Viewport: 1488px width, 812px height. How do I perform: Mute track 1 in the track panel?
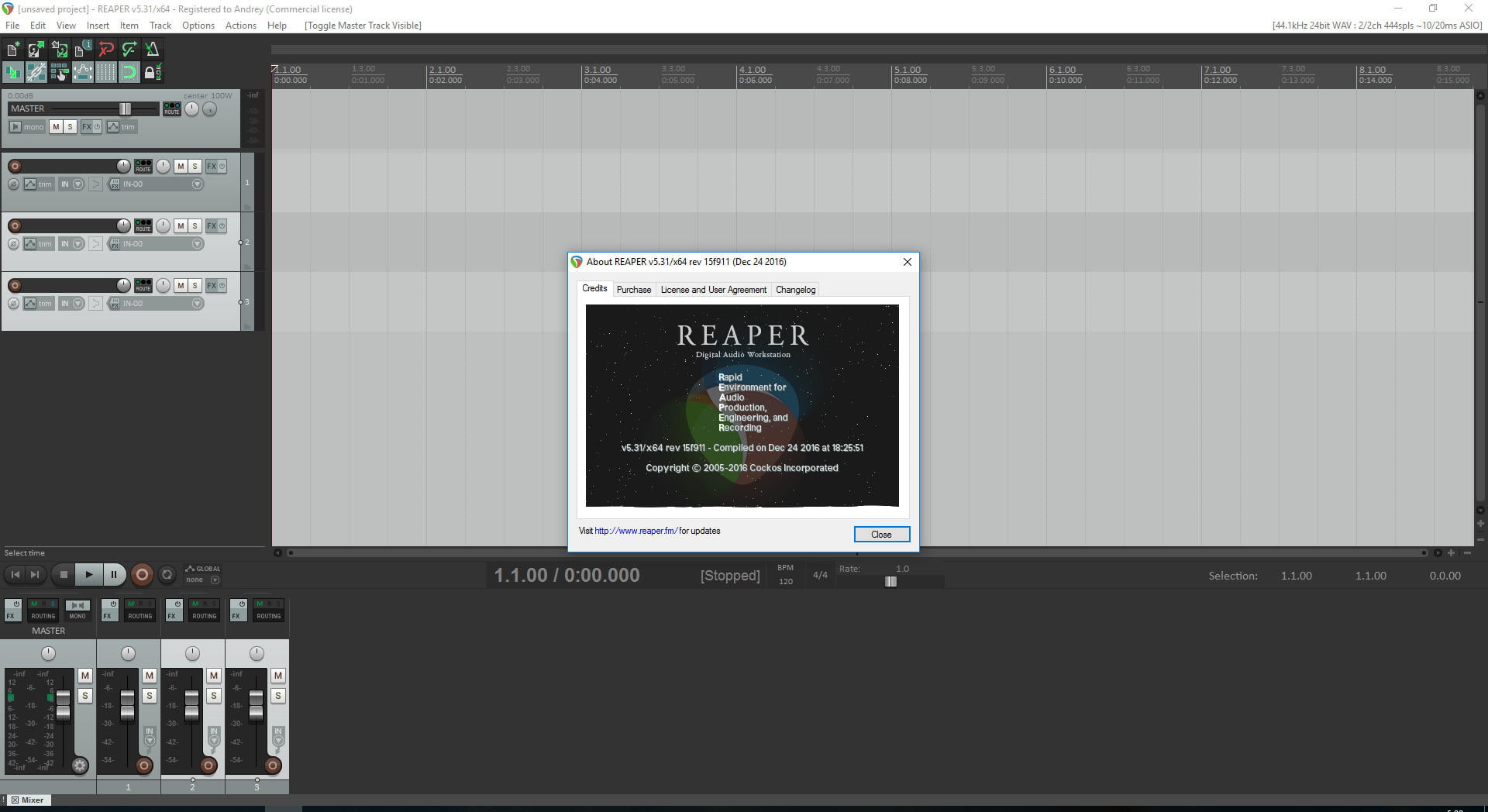[x=181, y=167]
